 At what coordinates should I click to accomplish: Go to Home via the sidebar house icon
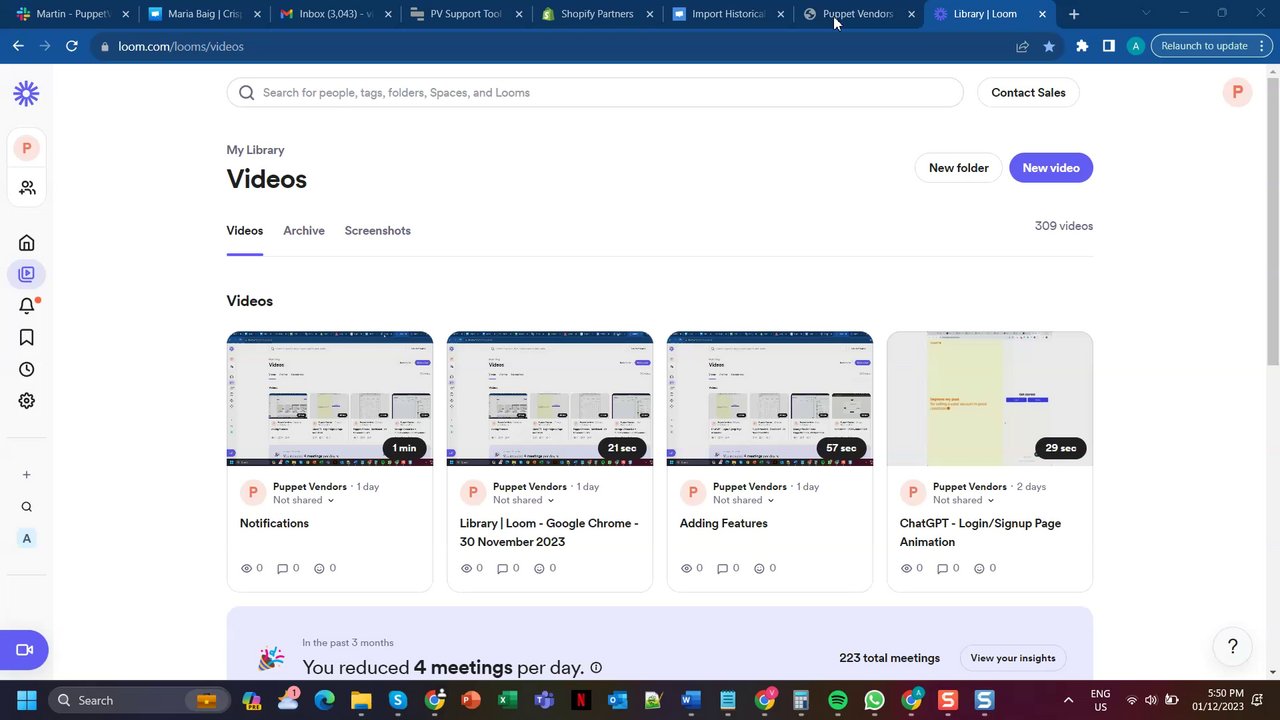tap(27, 243)
